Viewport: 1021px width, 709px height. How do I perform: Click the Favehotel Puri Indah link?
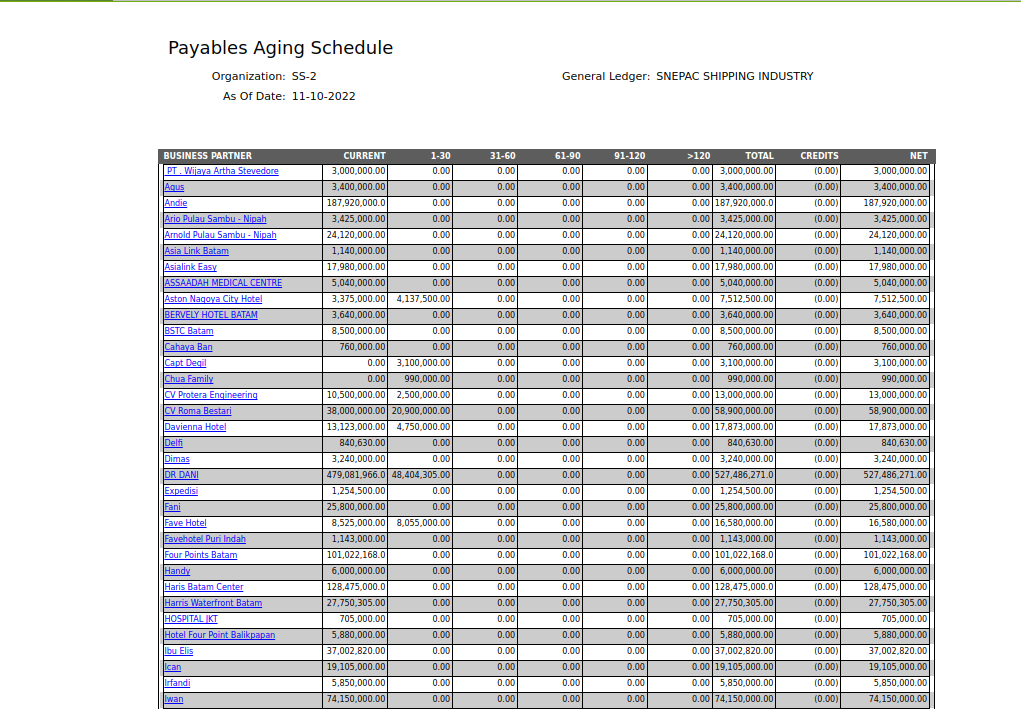pos(205,539)
